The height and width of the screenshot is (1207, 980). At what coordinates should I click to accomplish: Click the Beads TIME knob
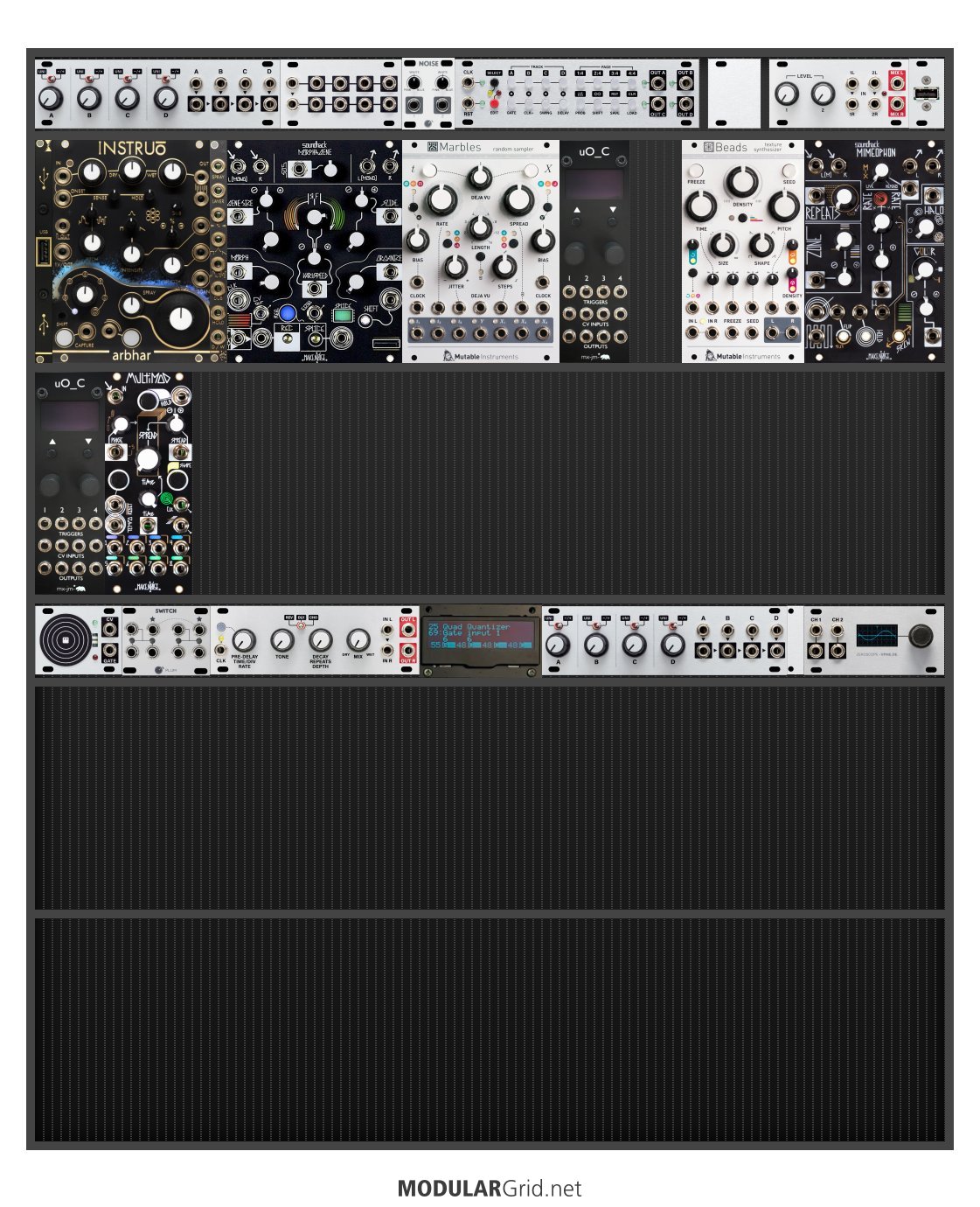tap(701, 207)
